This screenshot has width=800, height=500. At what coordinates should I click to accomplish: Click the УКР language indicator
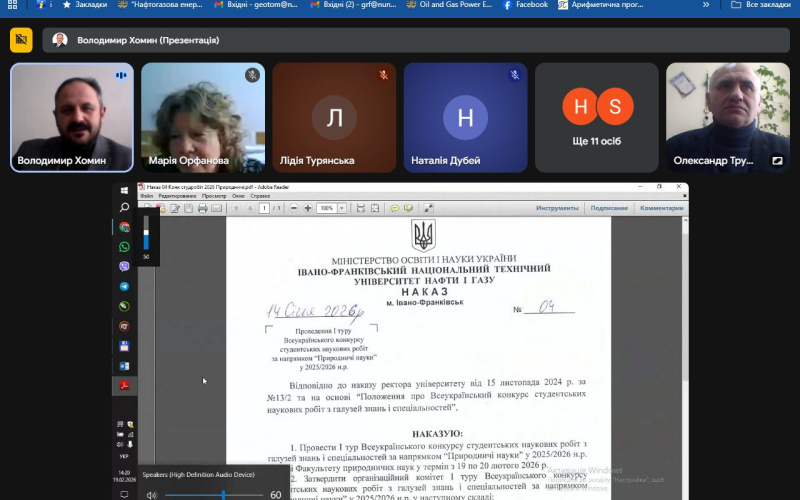pos(124,457)
